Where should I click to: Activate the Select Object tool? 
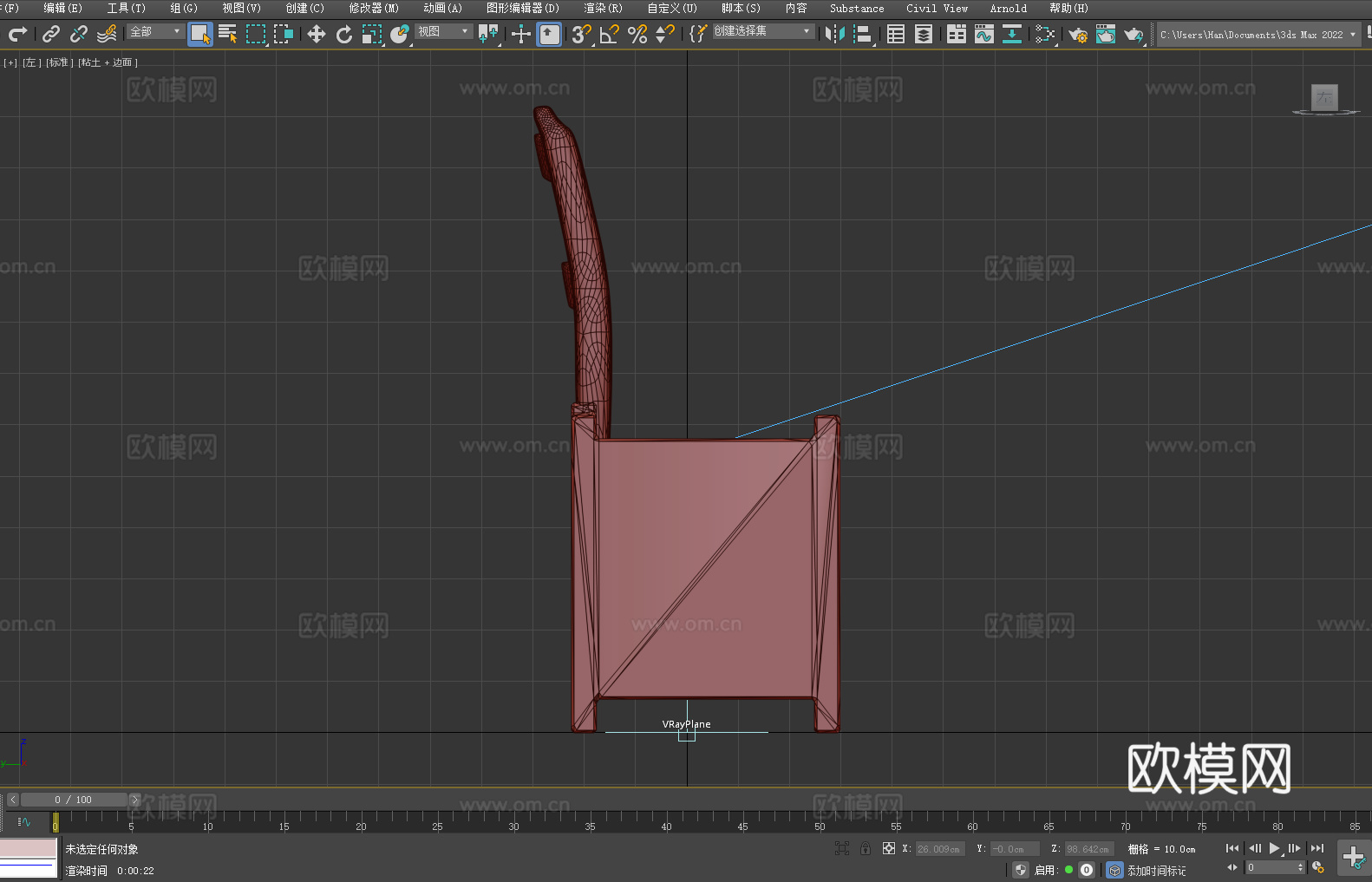[x=200, y=34]
